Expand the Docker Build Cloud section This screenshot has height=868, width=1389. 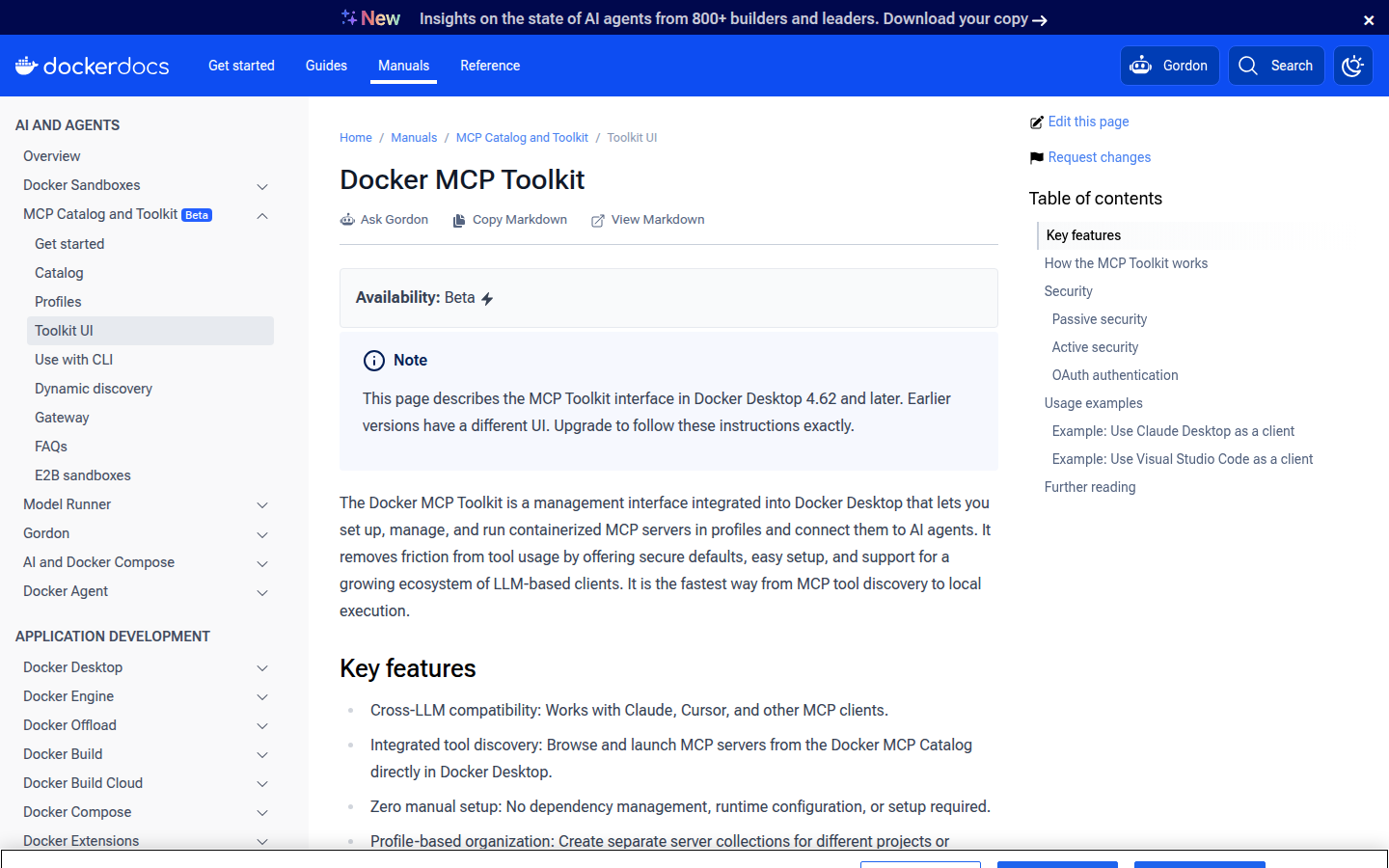[262, 784]
